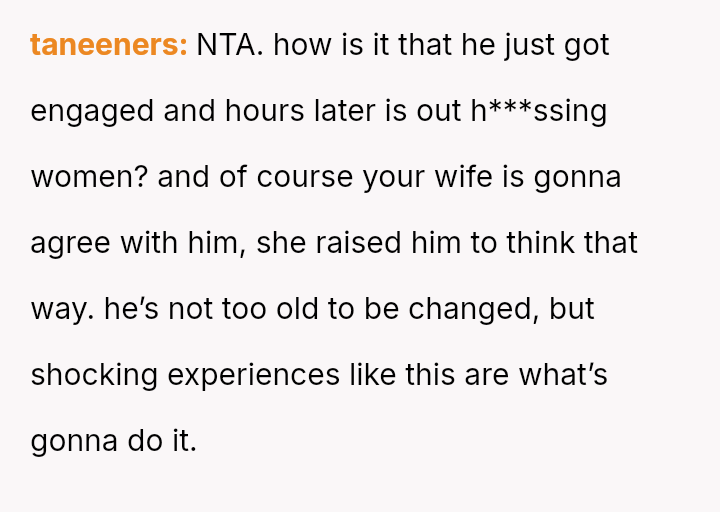The height and width of the screenshot is (512, 720).
Task: Open the taneeners user profile link
Action: click(108, 45)
